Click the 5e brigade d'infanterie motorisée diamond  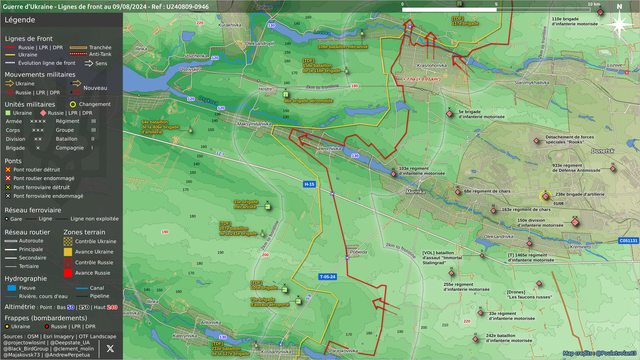pos(449,114)
